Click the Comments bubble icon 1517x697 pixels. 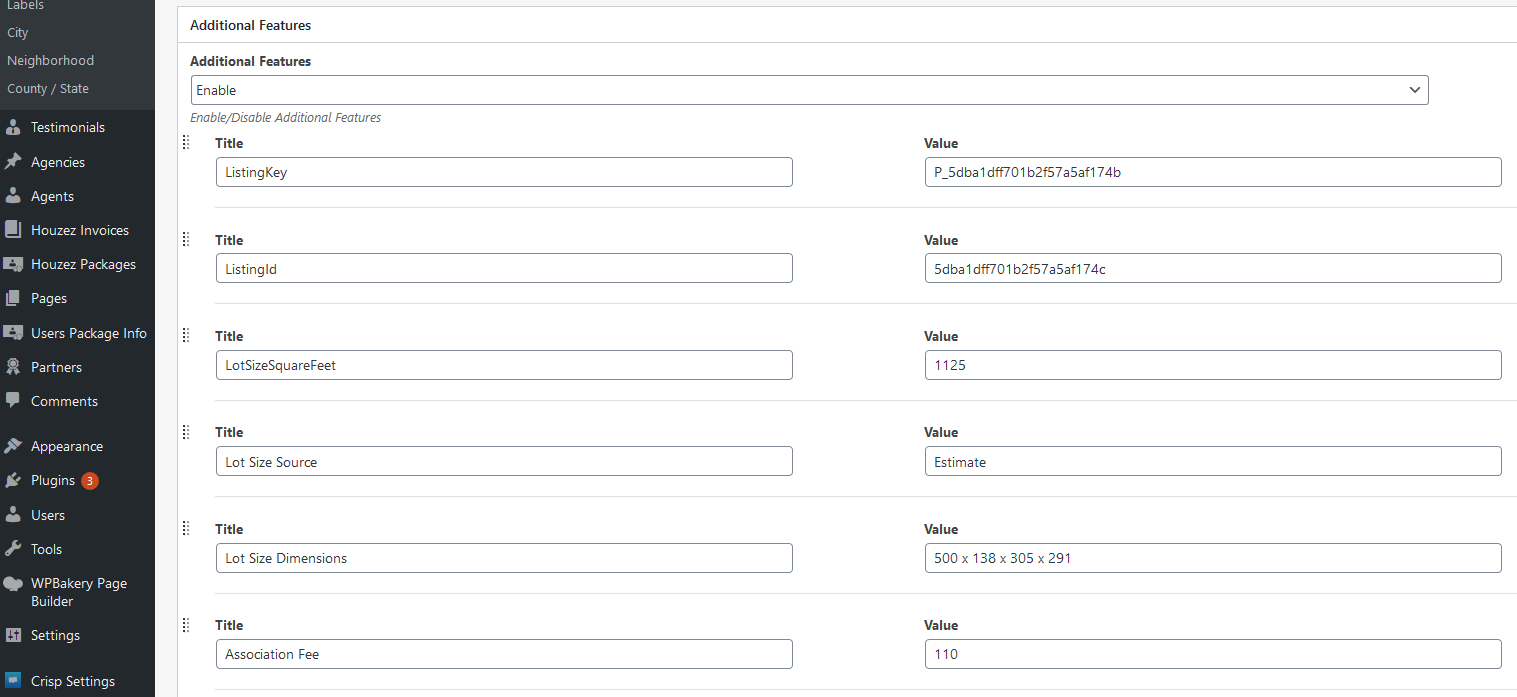[x=13, y=401]
